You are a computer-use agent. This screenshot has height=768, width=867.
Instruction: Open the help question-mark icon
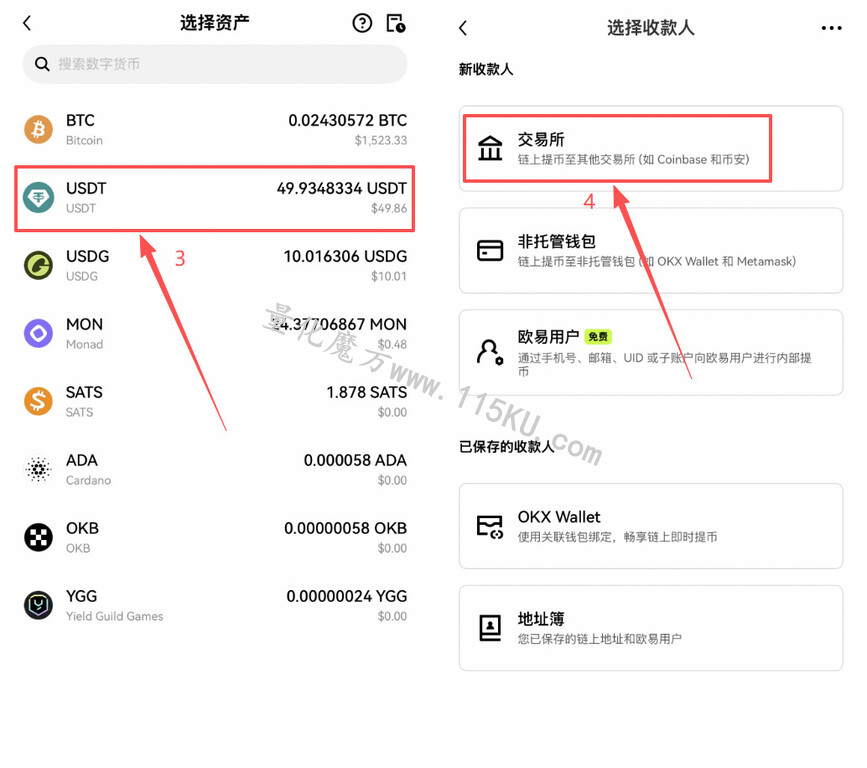(x=362, y=23)
